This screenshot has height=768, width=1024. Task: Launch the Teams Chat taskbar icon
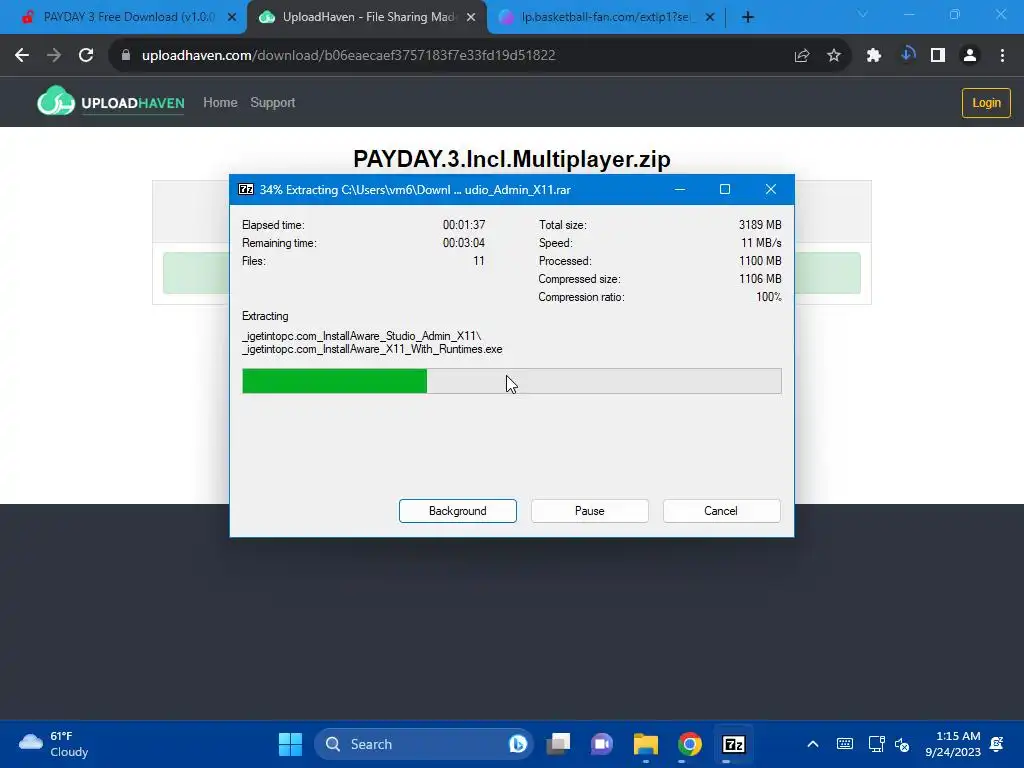[602, 744]
